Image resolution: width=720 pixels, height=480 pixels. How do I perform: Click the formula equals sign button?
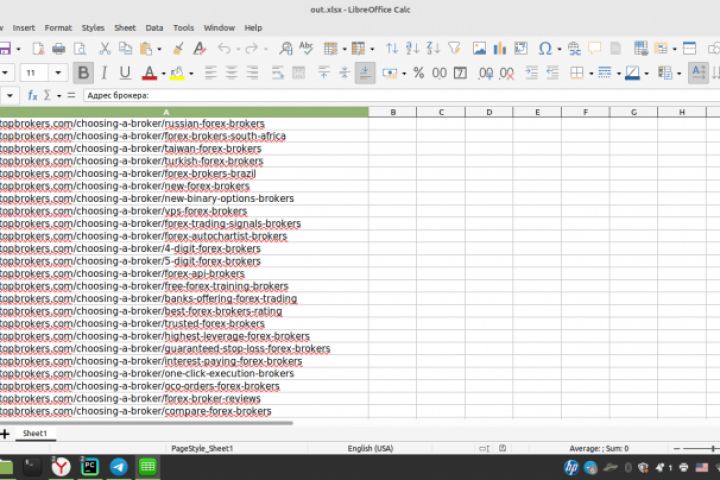[71, 96]
